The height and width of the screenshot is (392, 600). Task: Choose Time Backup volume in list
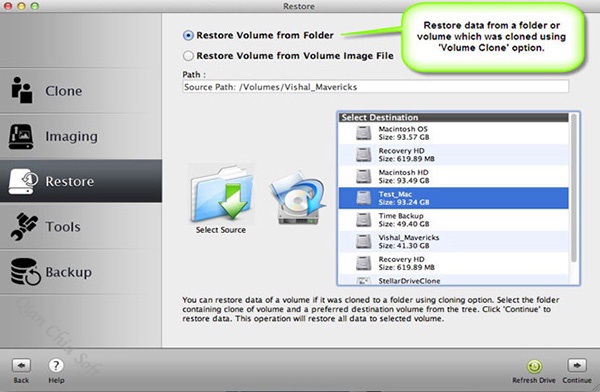click(453, 220)
